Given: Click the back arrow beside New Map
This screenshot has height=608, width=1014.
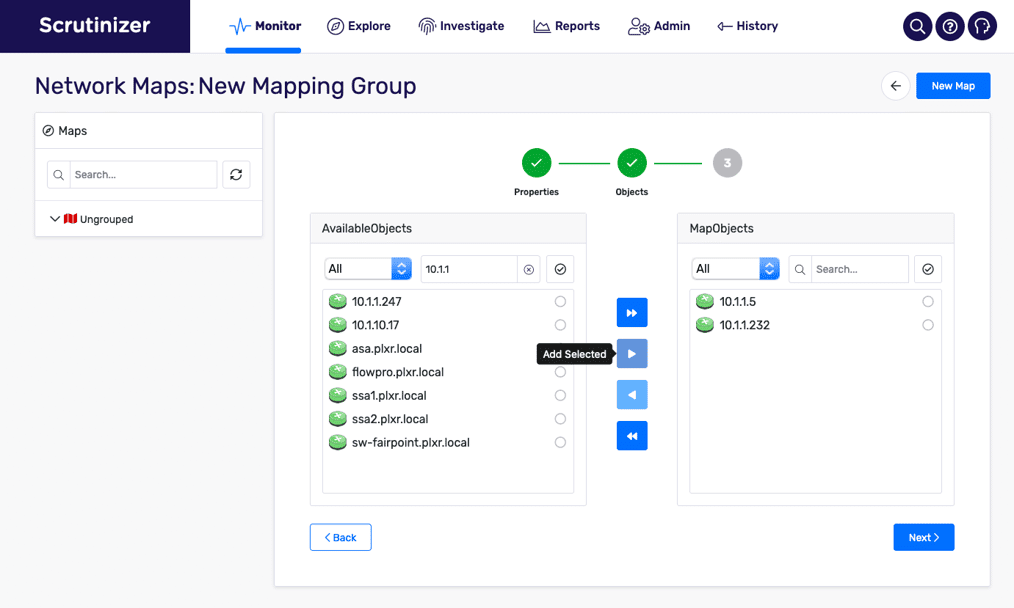Looking at the screenshot, I should pos(896,86).
